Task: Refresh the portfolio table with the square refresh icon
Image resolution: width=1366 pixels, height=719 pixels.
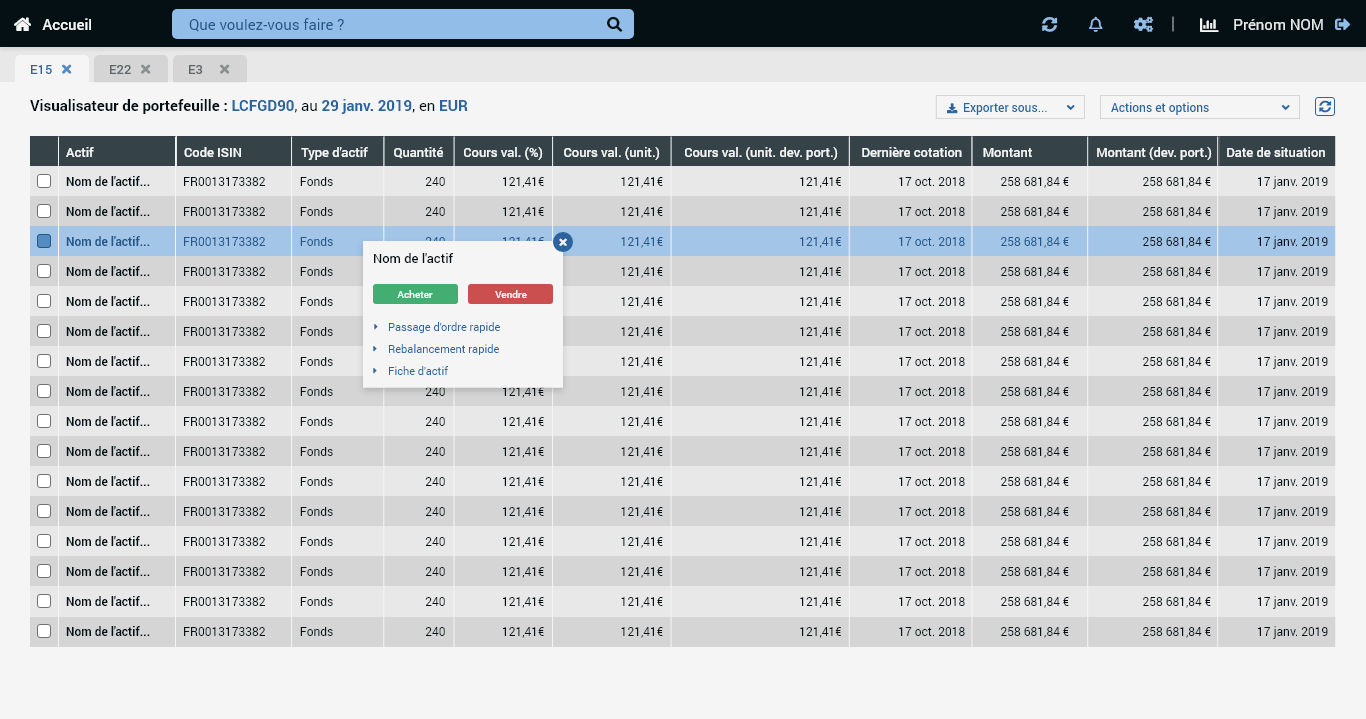Action: (1325, 106)
